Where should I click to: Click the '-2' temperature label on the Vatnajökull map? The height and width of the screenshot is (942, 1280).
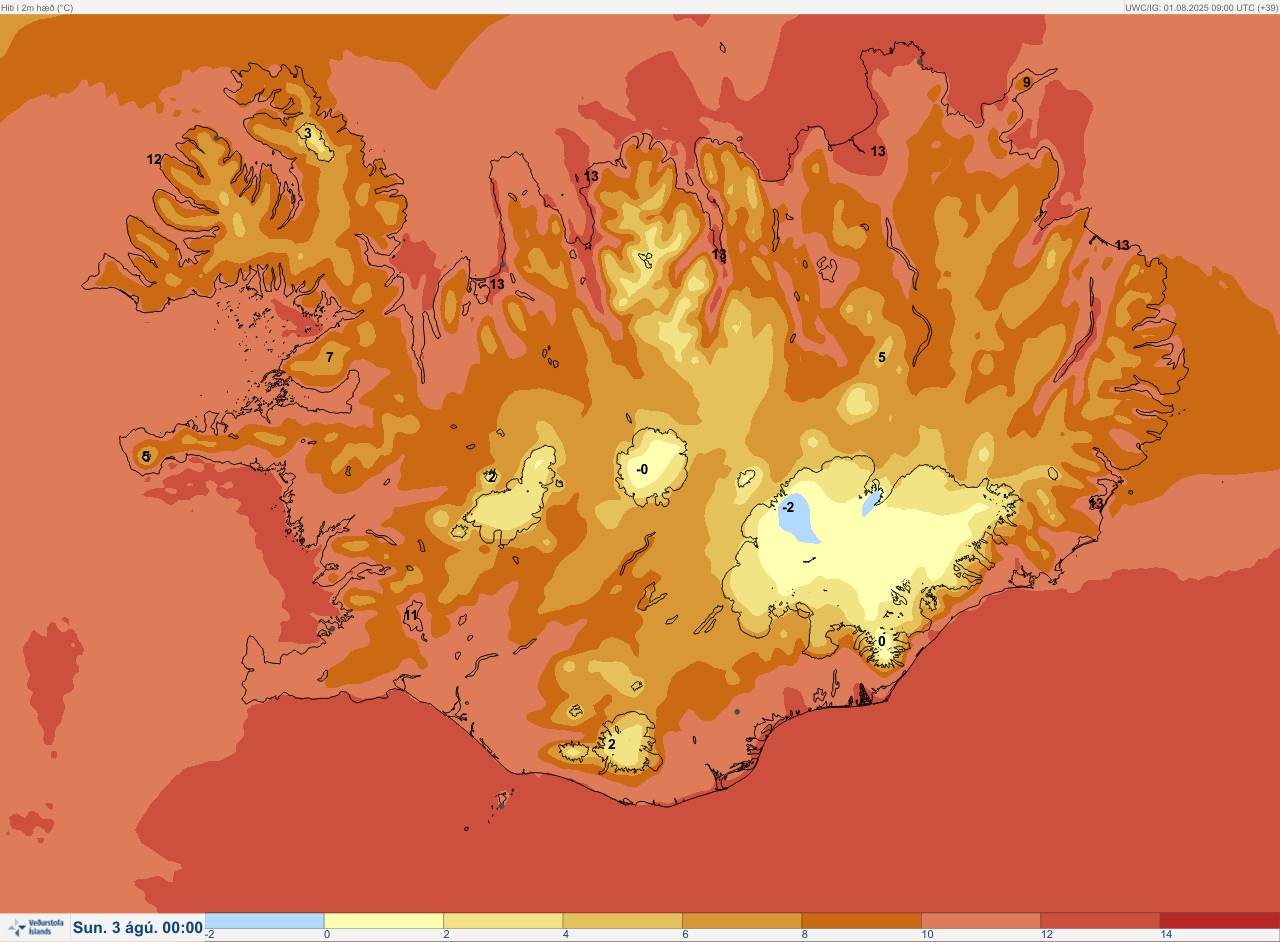tap(788, 507)
